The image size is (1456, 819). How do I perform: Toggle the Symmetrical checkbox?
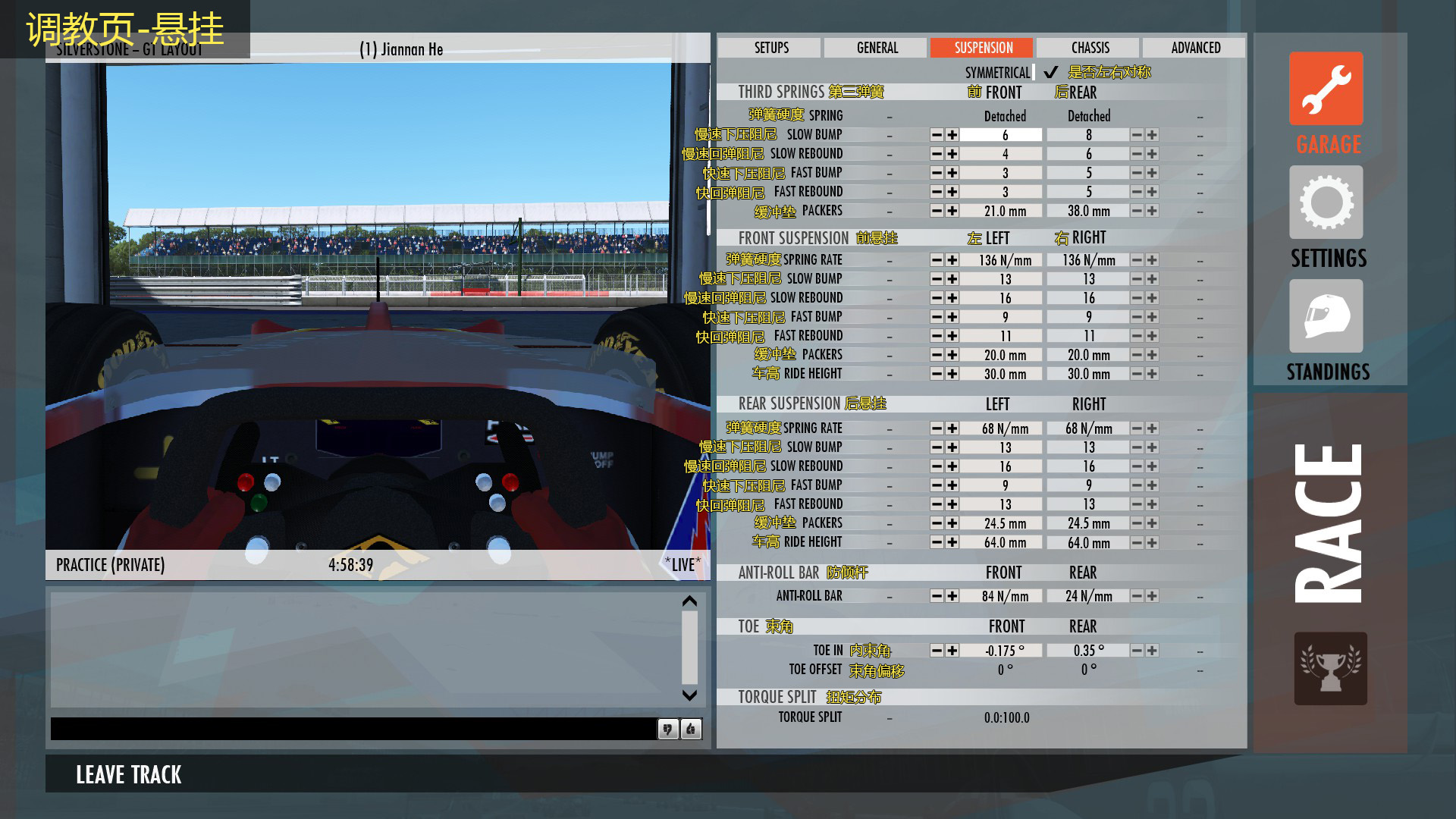(x=1050, y=72)
